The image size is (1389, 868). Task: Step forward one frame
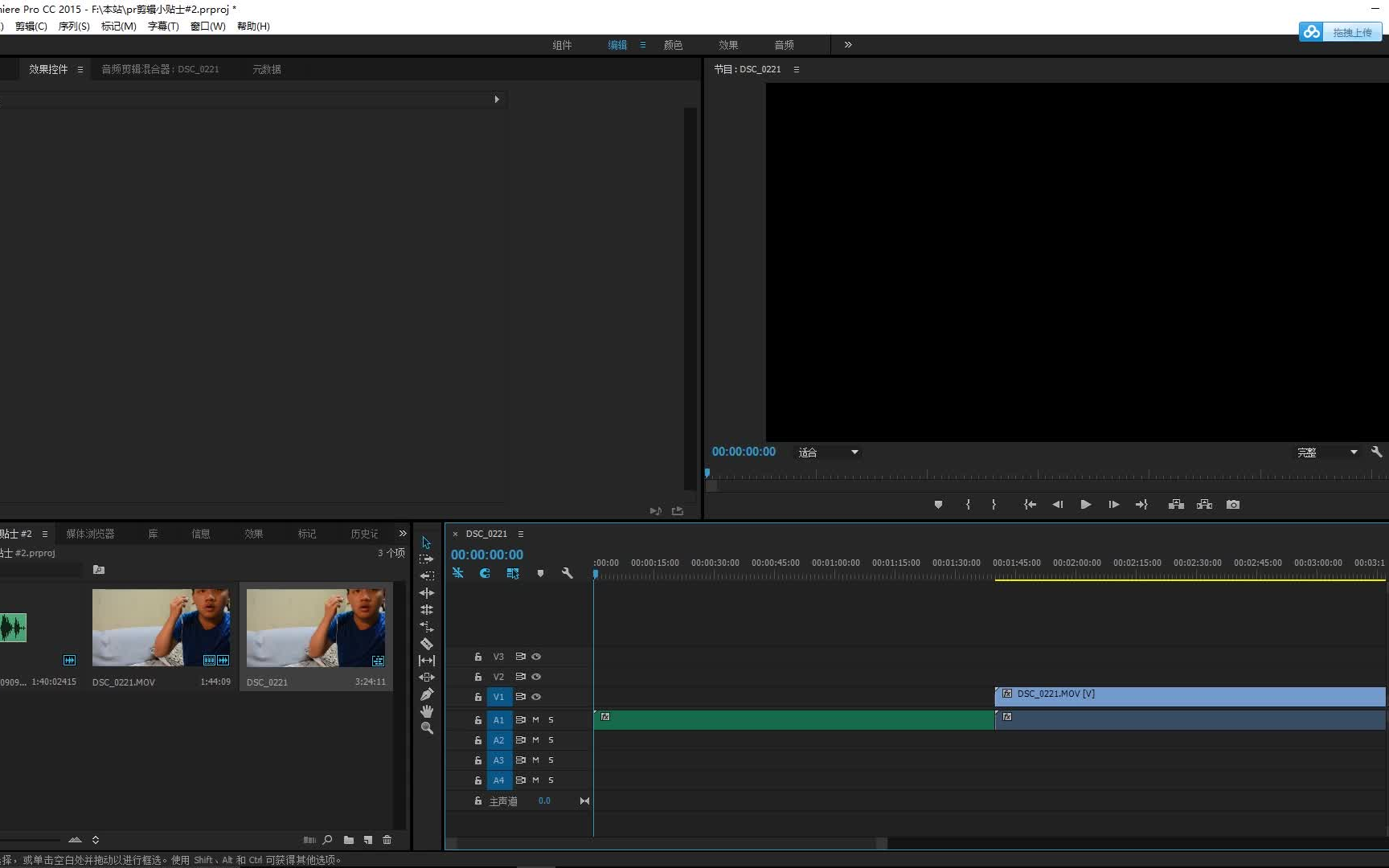point(1113,505)
